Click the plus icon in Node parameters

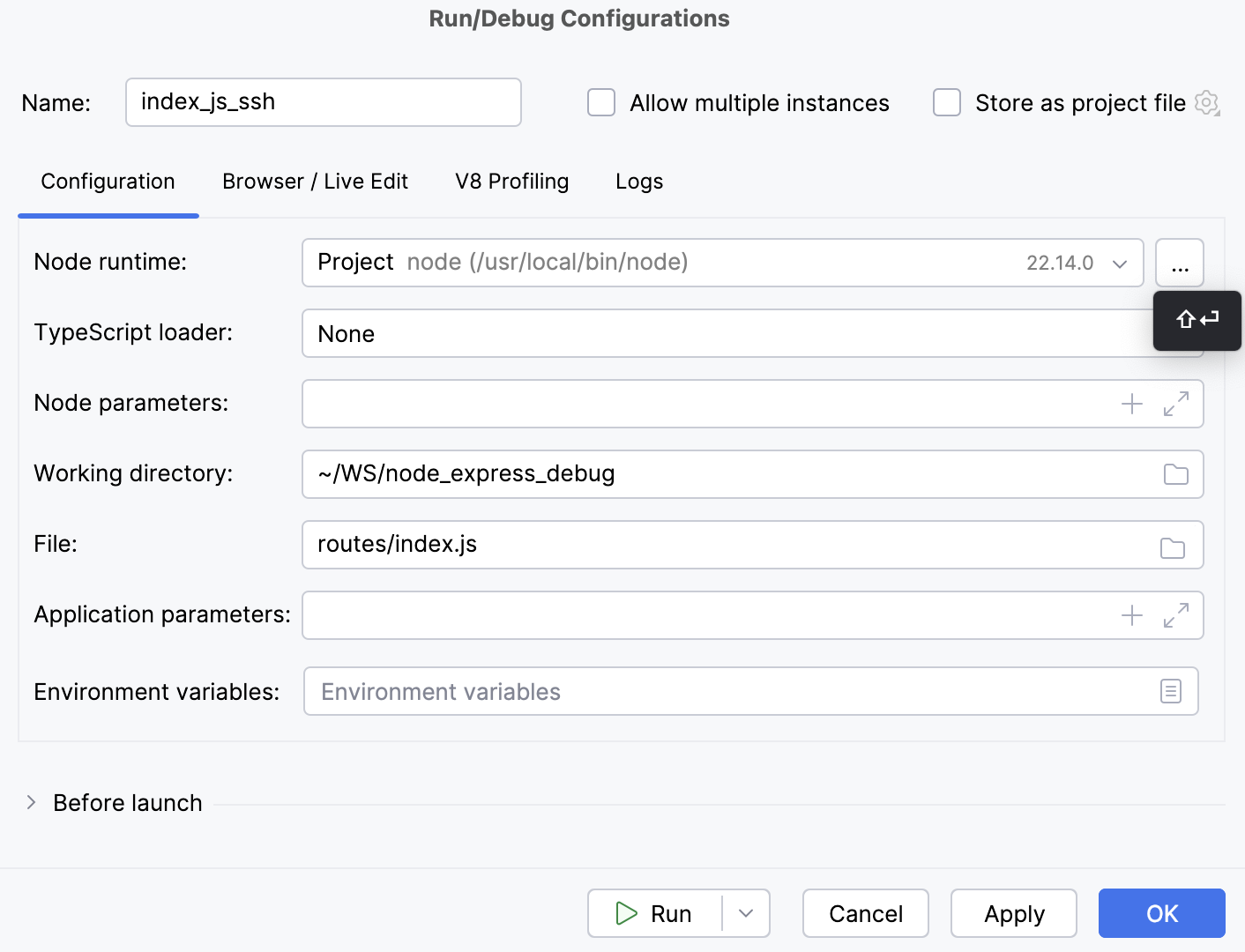(x=1132, y=404)
